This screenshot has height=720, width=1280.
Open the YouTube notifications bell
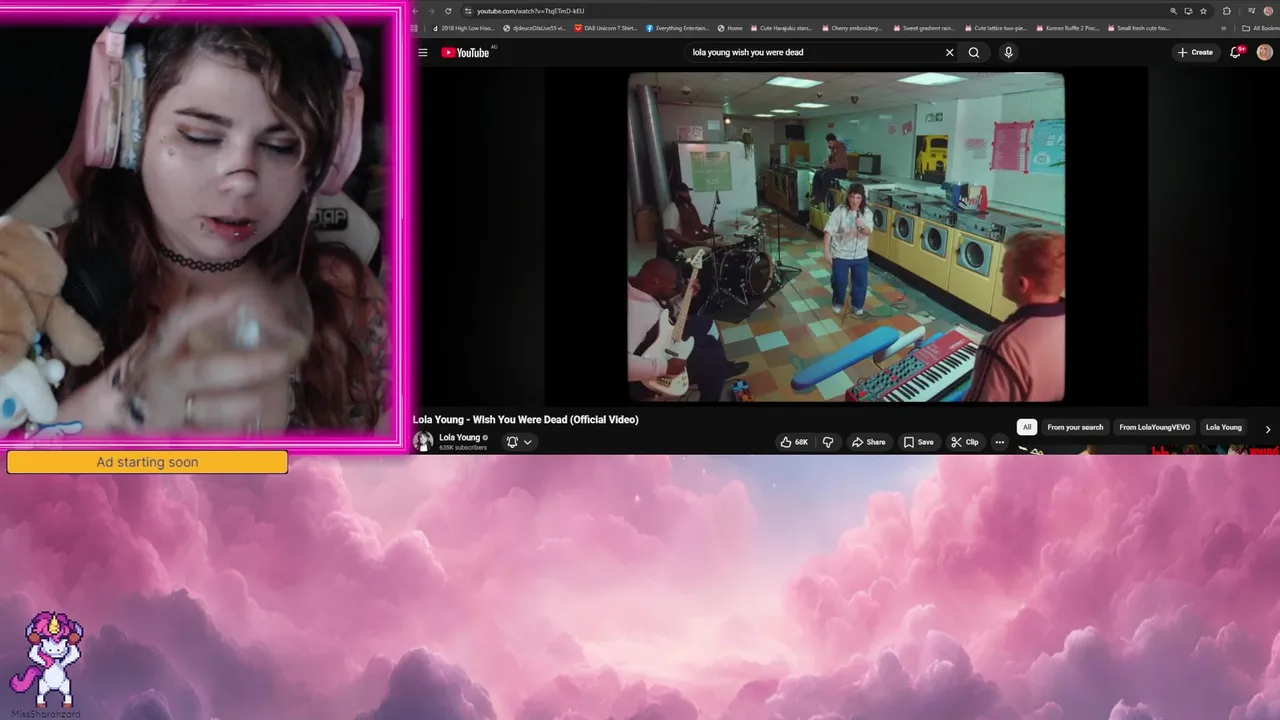pos(1235,52)
